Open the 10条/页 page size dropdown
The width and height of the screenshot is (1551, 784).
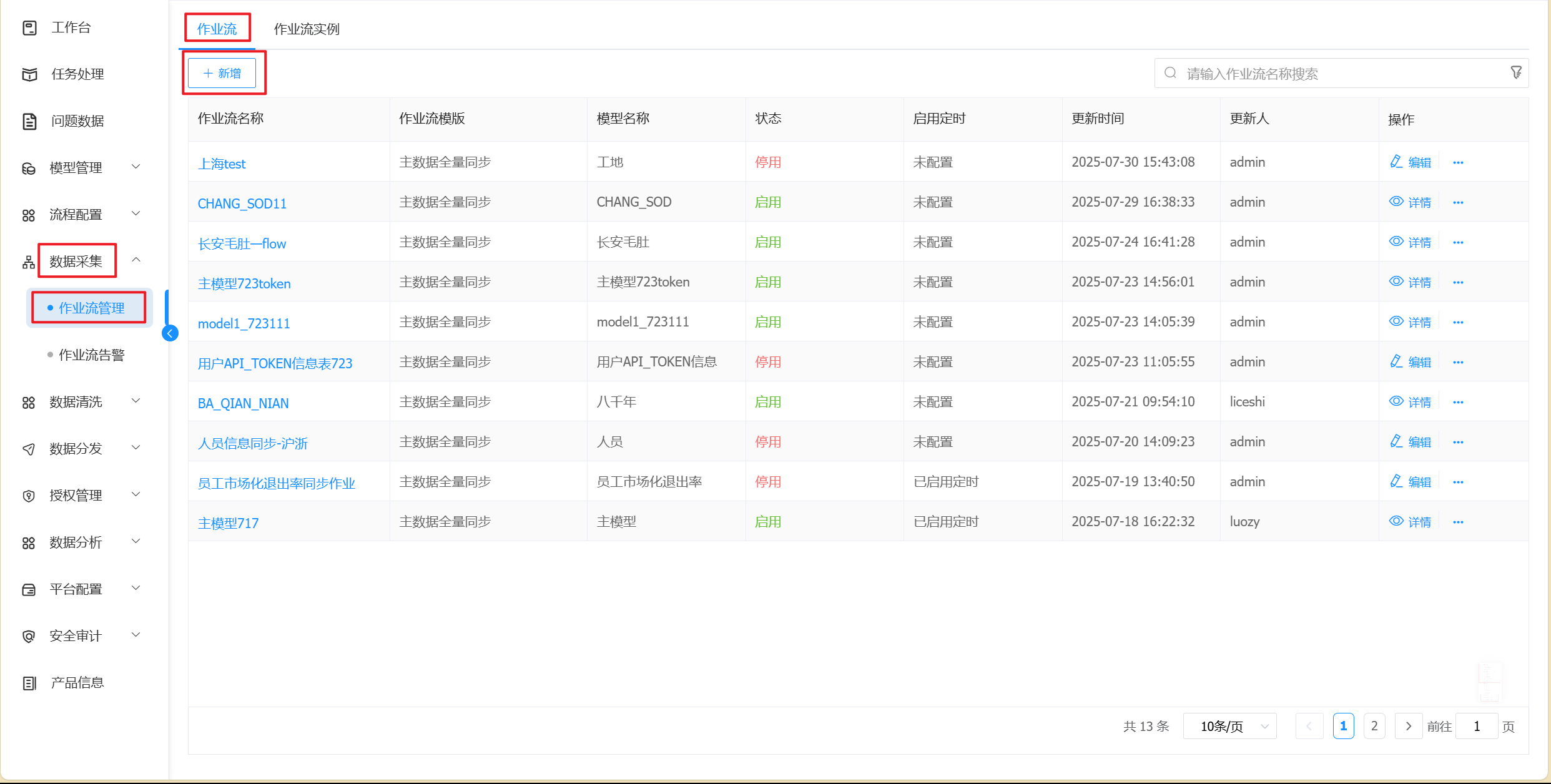pyautogui.click(x=1229, y=727)
